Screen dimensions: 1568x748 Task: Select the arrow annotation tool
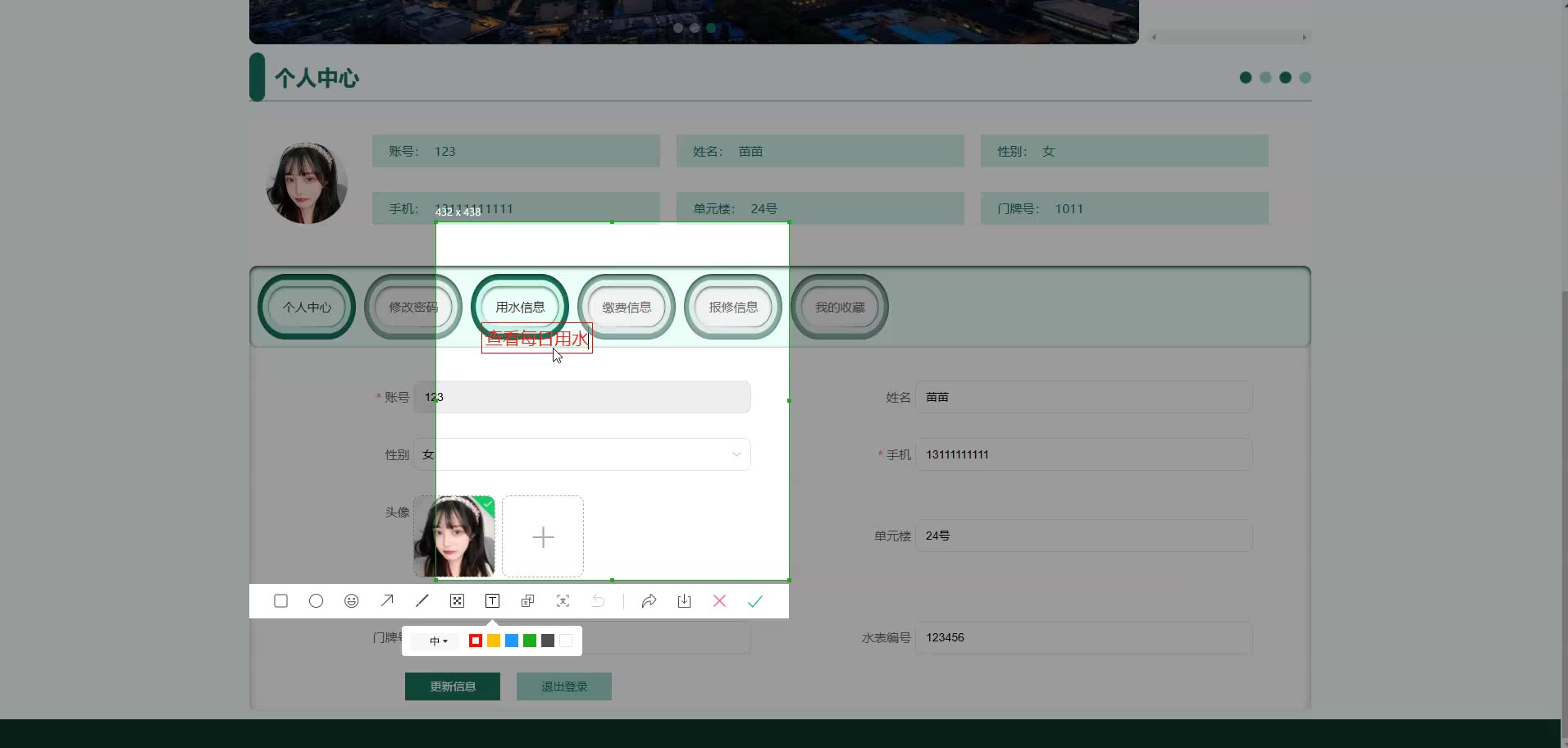pyautogui.click(x=387, y=601)
